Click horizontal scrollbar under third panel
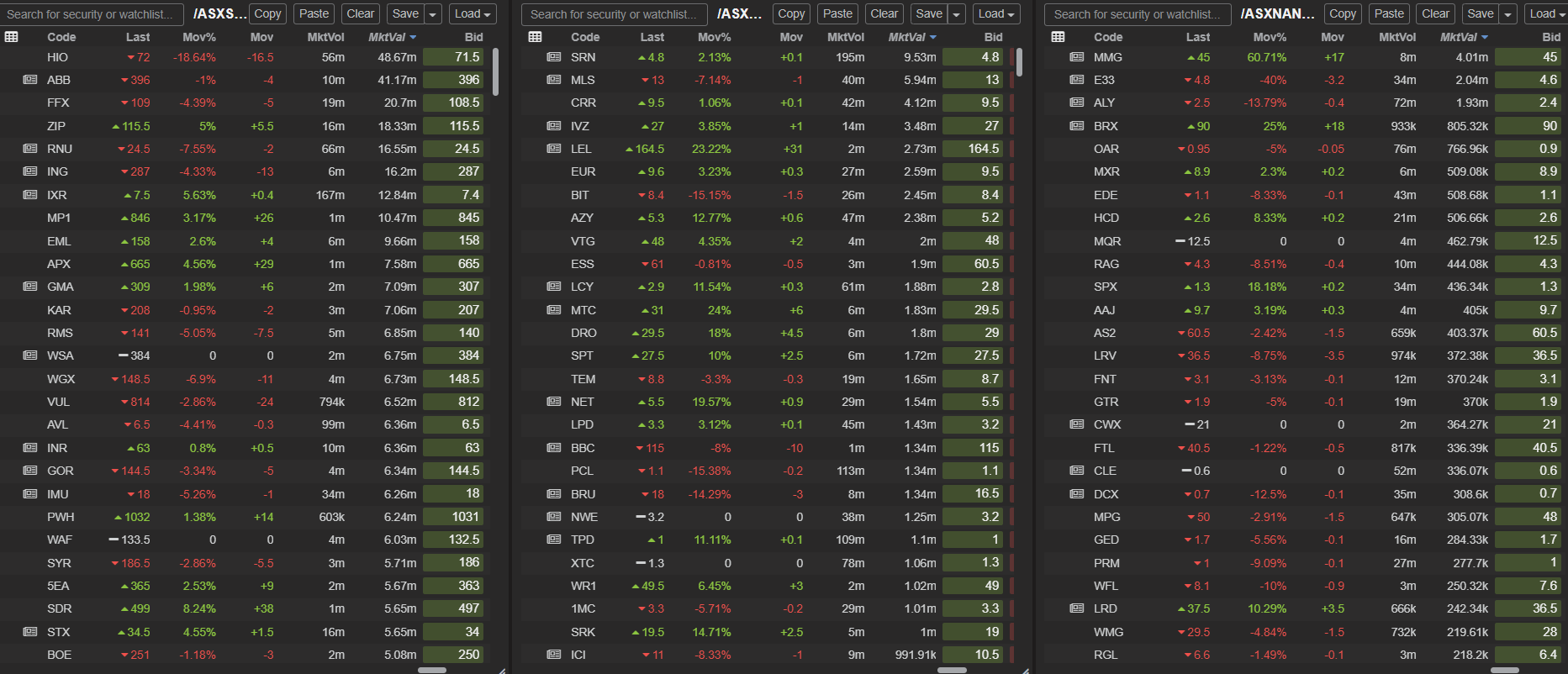This screenshot has height=674, width=1568. click(x=1505, y=671)
